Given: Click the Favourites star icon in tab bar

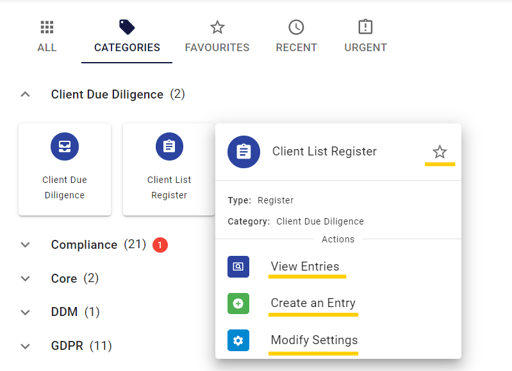Looking at the screenshot, I should 217,27.
